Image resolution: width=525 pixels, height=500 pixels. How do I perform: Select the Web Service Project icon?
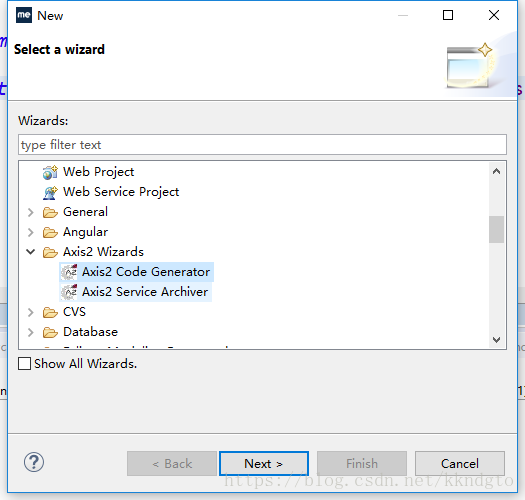point(50,192)
